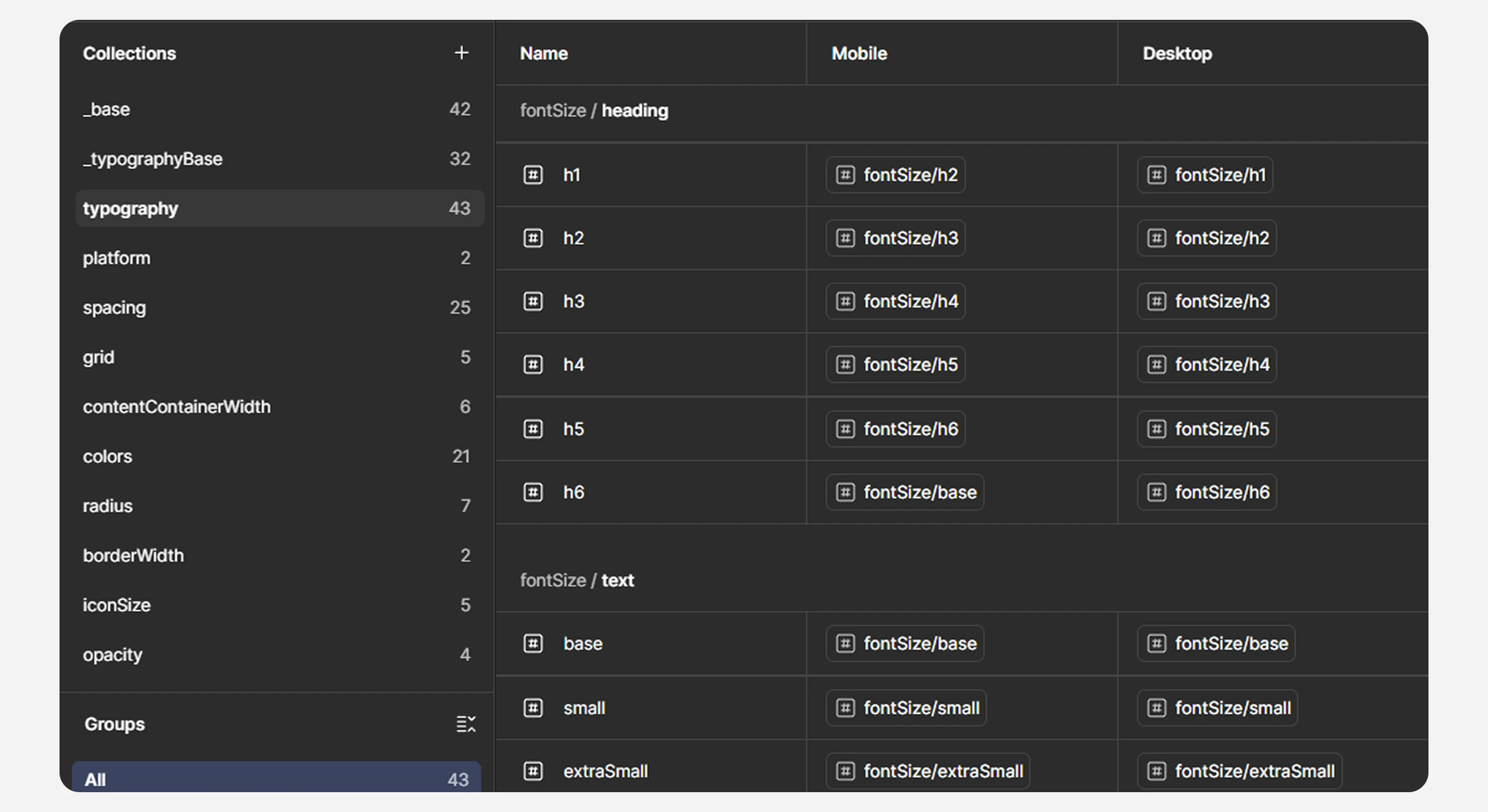Image resolution: width=1488 pixels, height=812 pixels.
Task: Click the Desktop fontSize/h4 alias for h4
Action: [x=1207, y=364]
